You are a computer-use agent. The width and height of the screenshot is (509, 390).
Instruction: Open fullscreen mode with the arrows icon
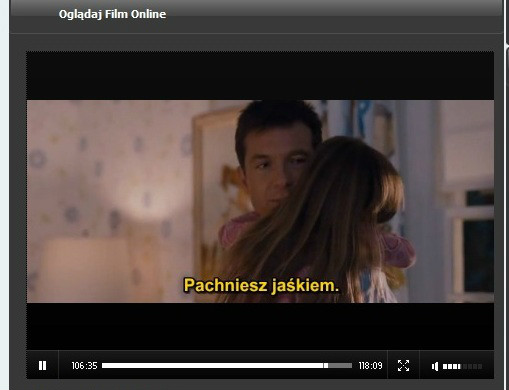coord(403,366)
